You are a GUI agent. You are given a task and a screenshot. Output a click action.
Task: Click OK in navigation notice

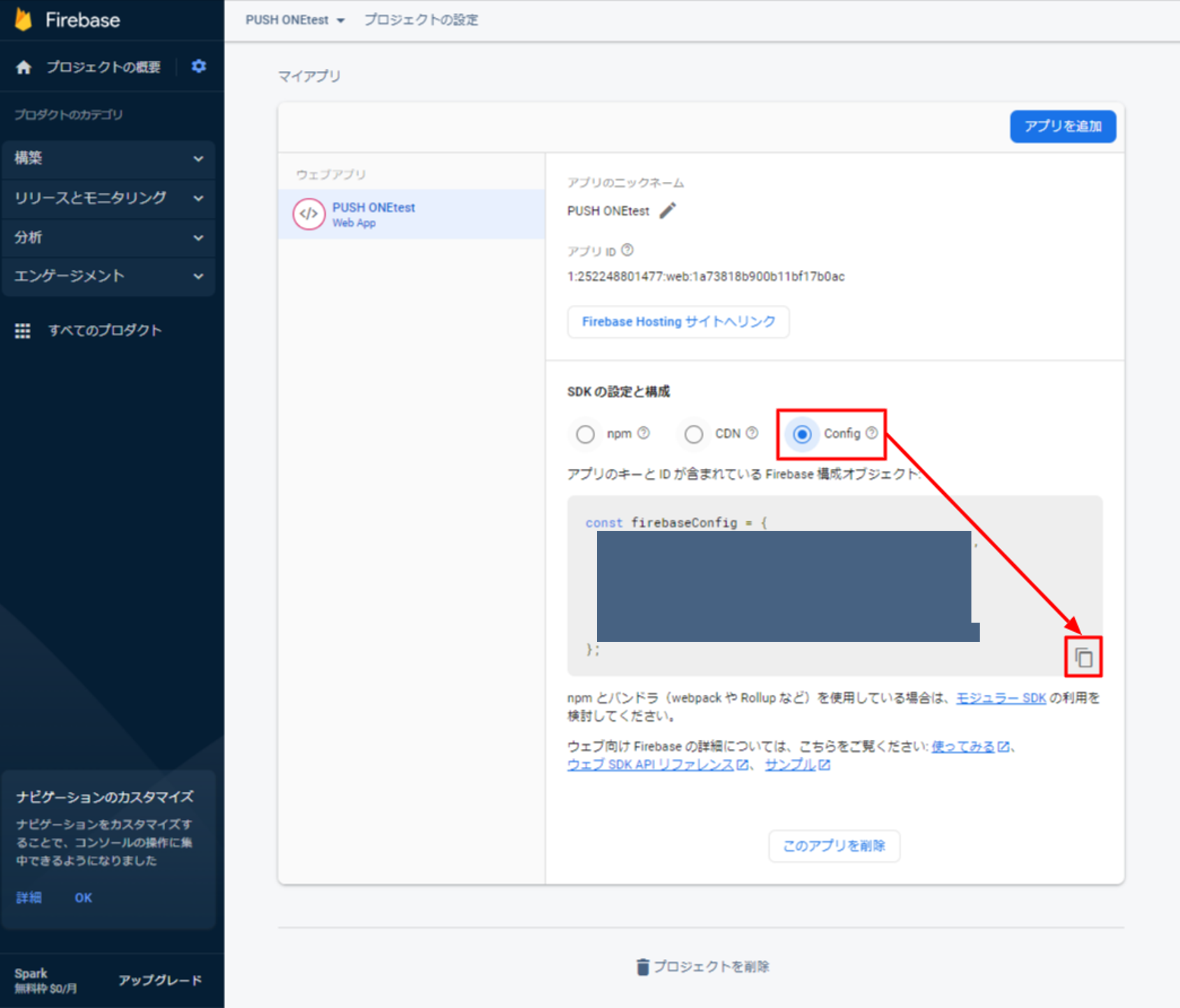tap(84, 898)
